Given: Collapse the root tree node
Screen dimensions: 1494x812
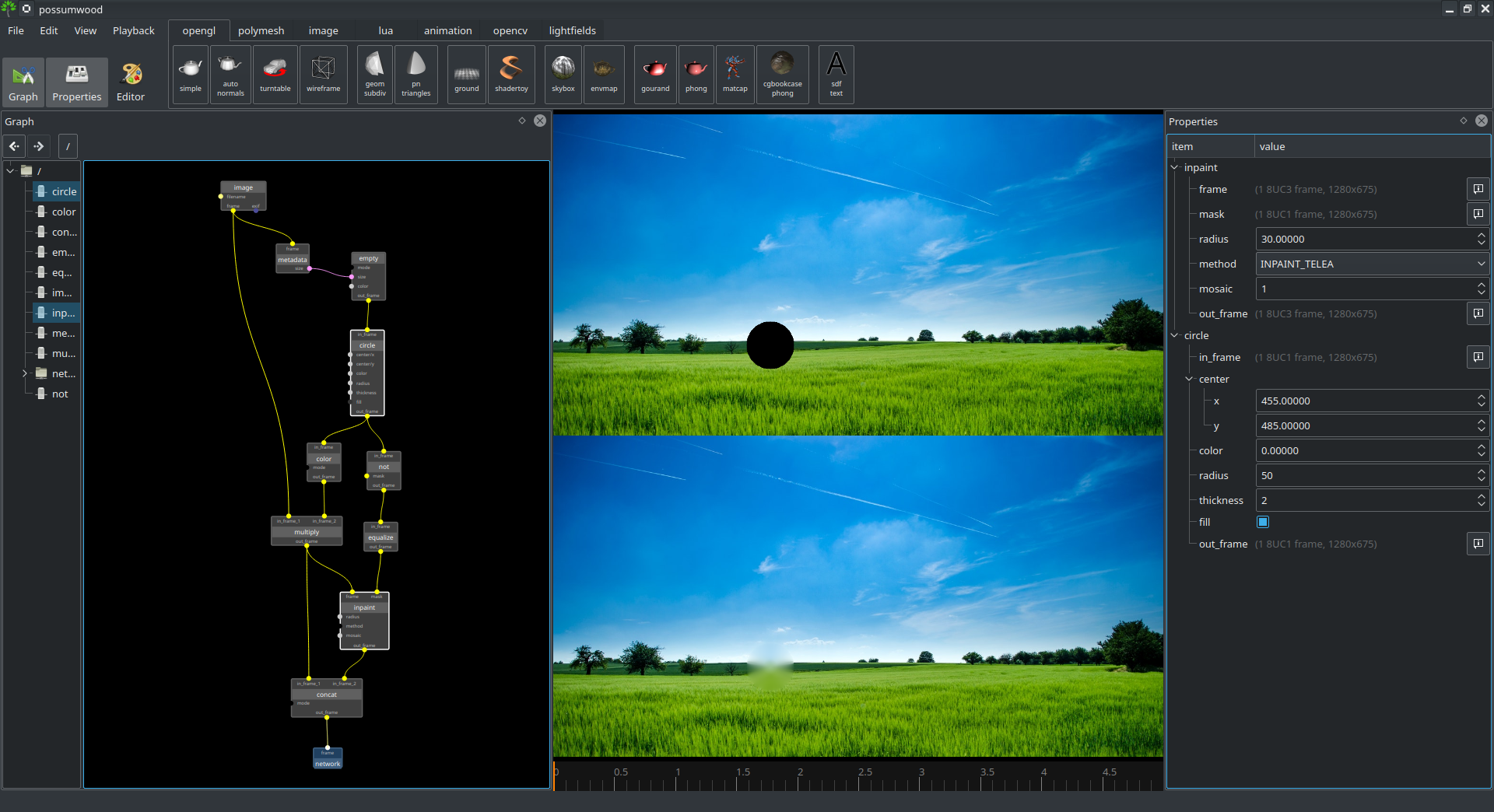Looking at the screenshot, I should [11, 170].
